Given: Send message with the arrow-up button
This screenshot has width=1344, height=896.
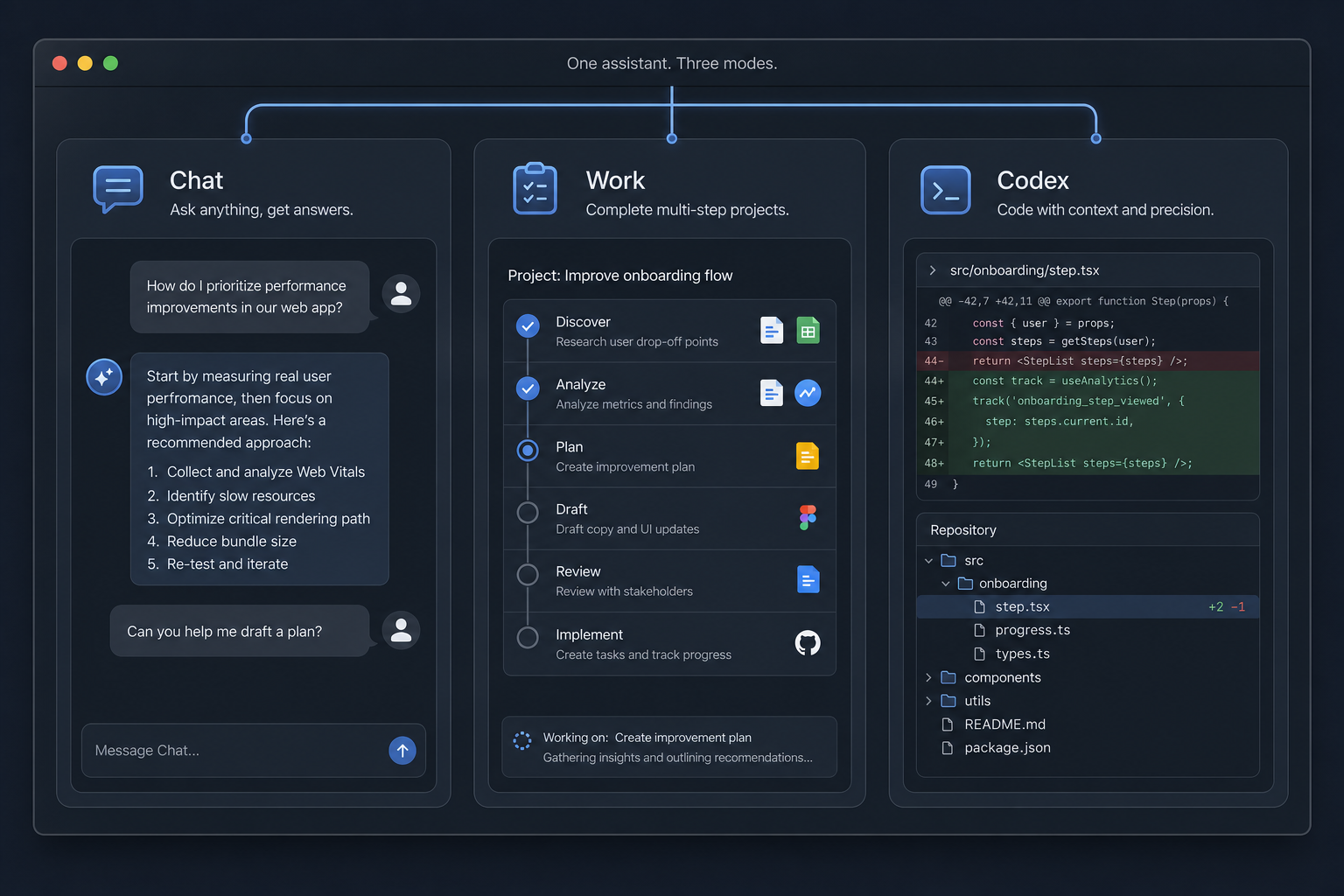Looking at the screenshot, I should (x=402, y=750).
